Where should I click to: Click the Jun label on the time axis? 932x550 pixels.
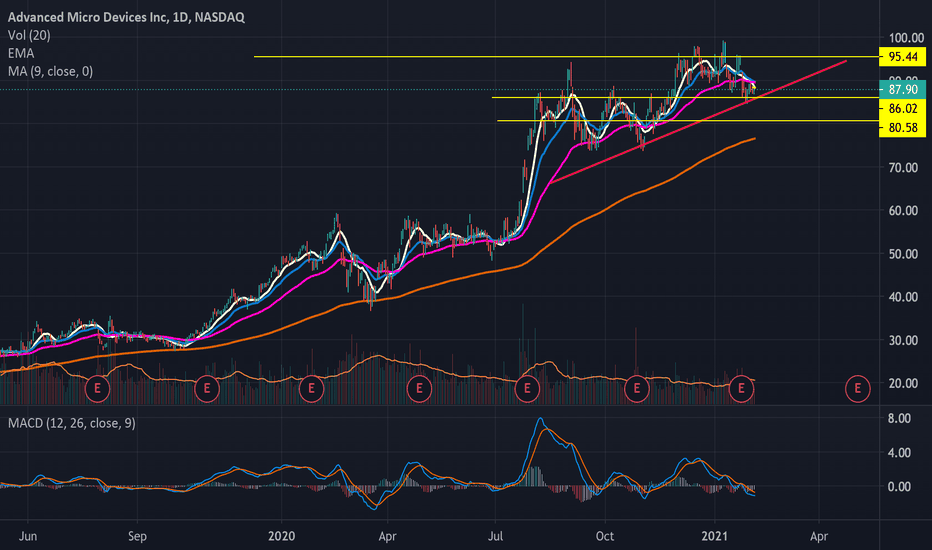click(28, 536)
